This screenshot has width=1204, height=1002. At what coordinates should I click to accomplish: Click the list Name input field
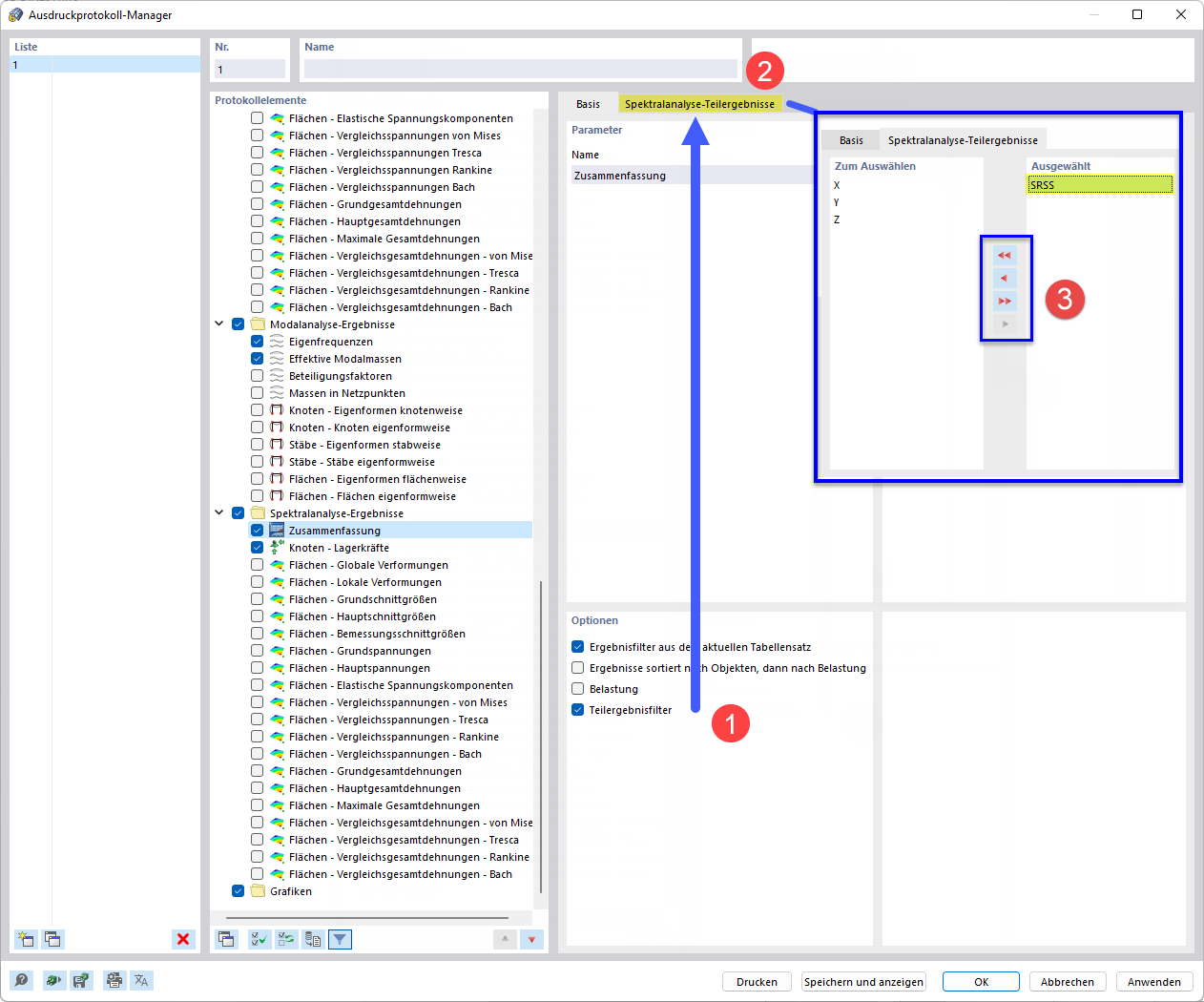coord(521,69)
